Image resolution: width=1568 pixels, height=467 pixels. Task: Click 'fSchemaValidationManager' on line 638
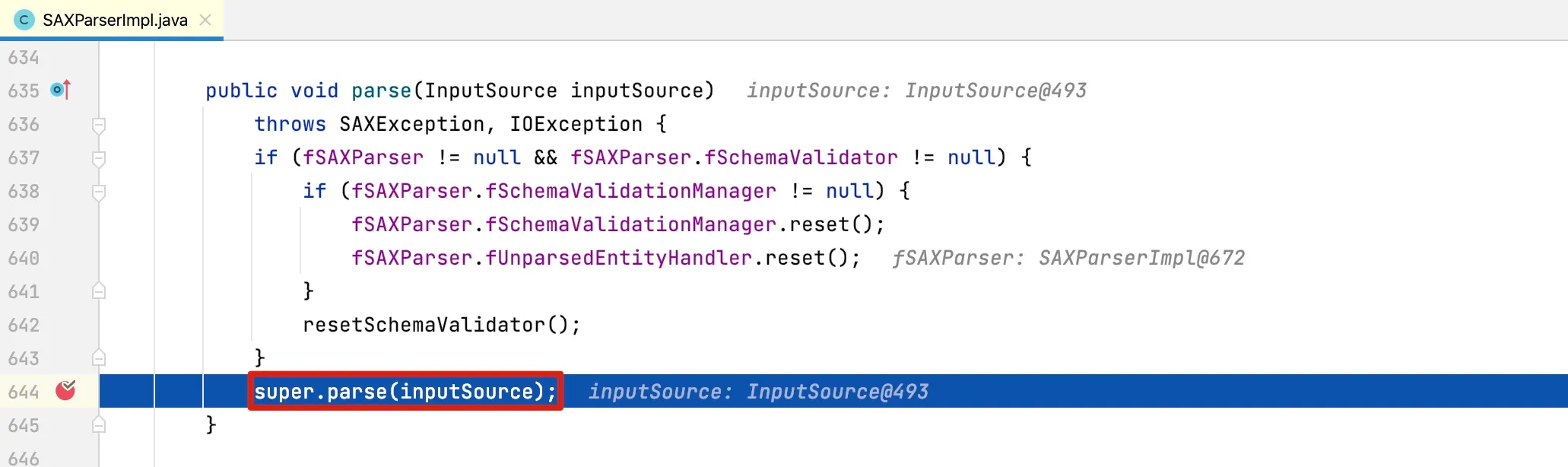(x=630, y=191)
